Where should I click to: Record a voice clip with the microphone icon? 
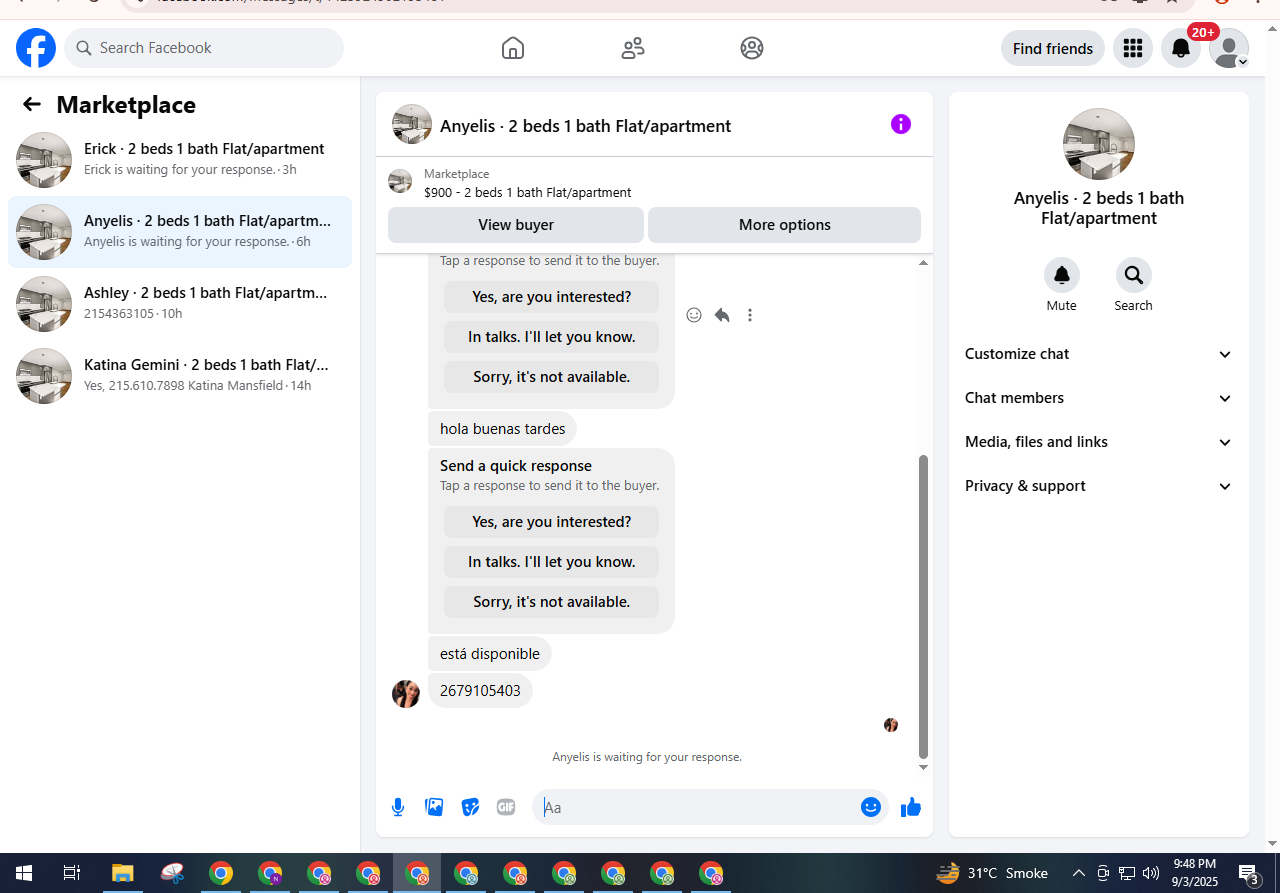[x=398, y=807]
